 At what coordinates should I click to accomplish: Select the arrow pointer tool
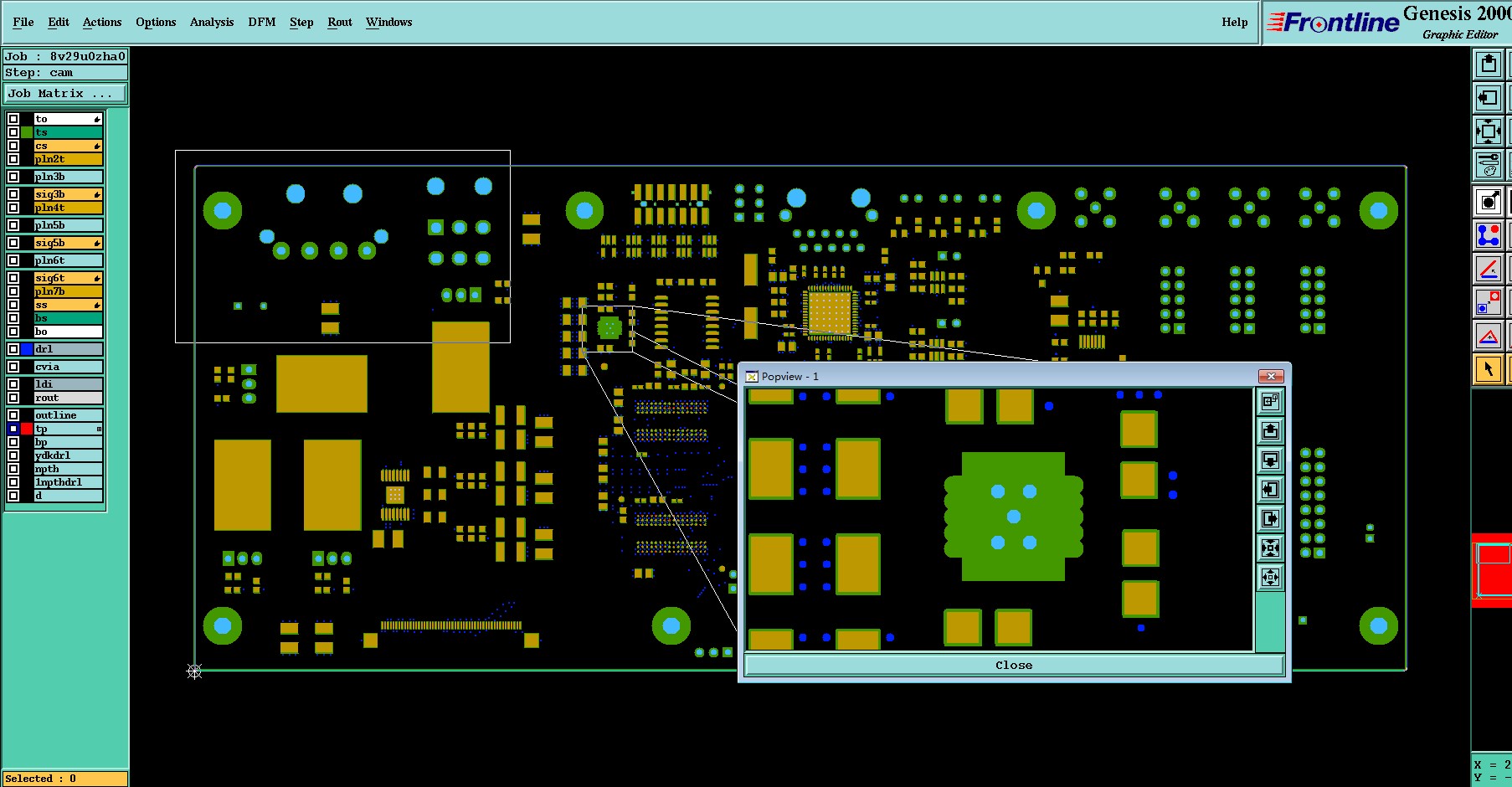coord(1488,368)
